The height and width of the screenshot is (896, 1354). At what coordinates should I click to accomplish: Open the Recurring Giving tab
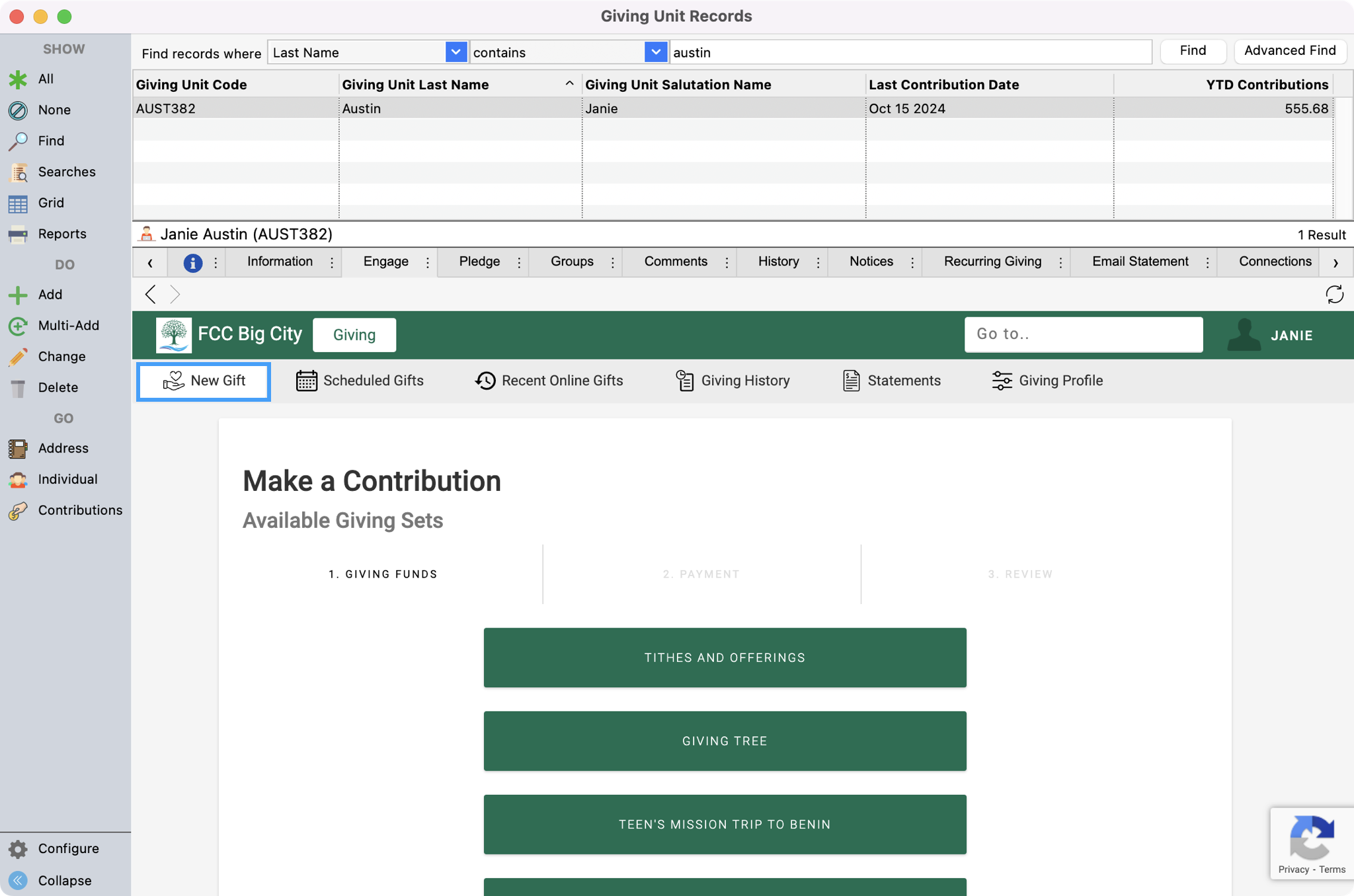[x=992, y=262]
